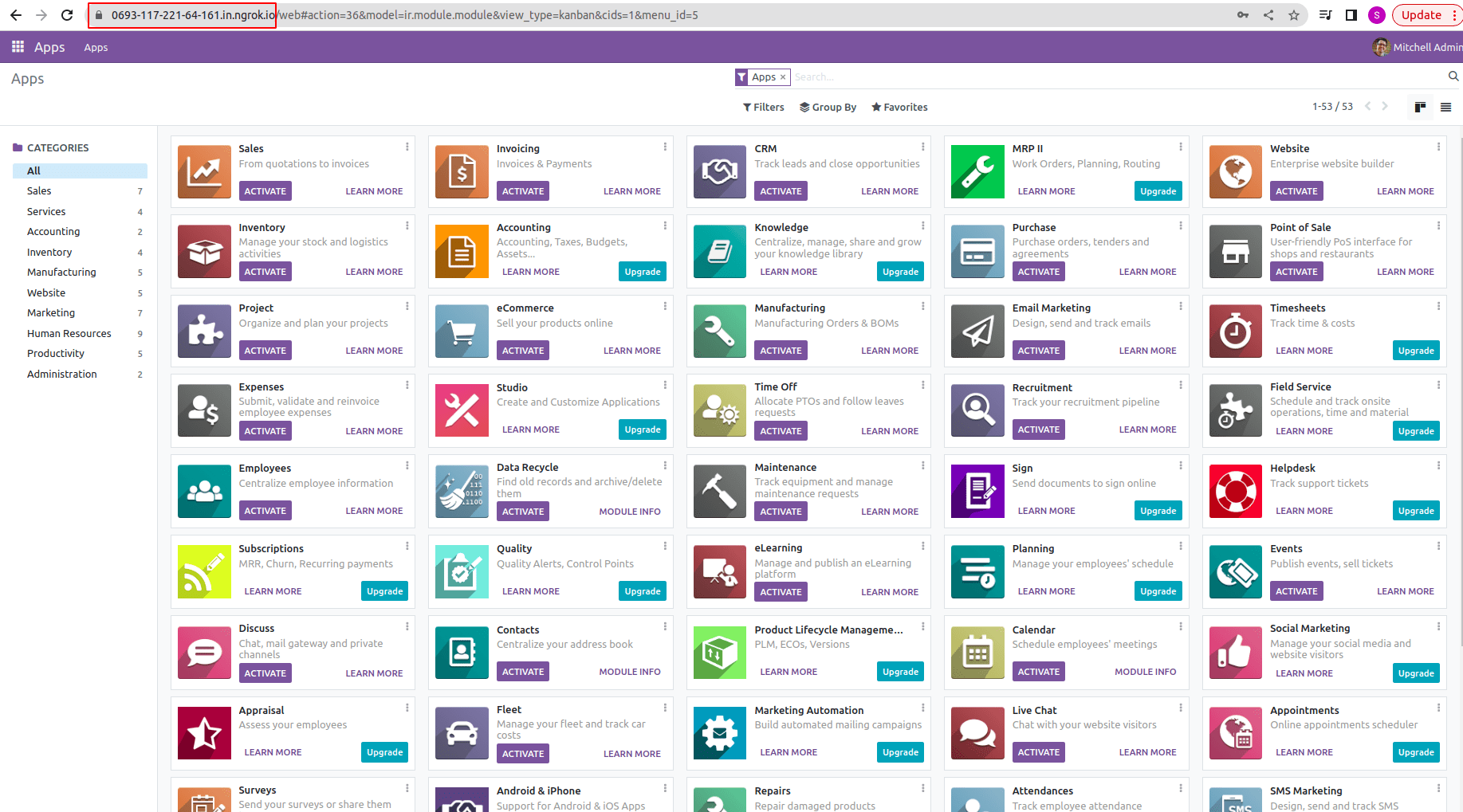The image size is (1463, 812).
Task: Open Mitchell Admin user menu
Action: [x=1418, y=47]
